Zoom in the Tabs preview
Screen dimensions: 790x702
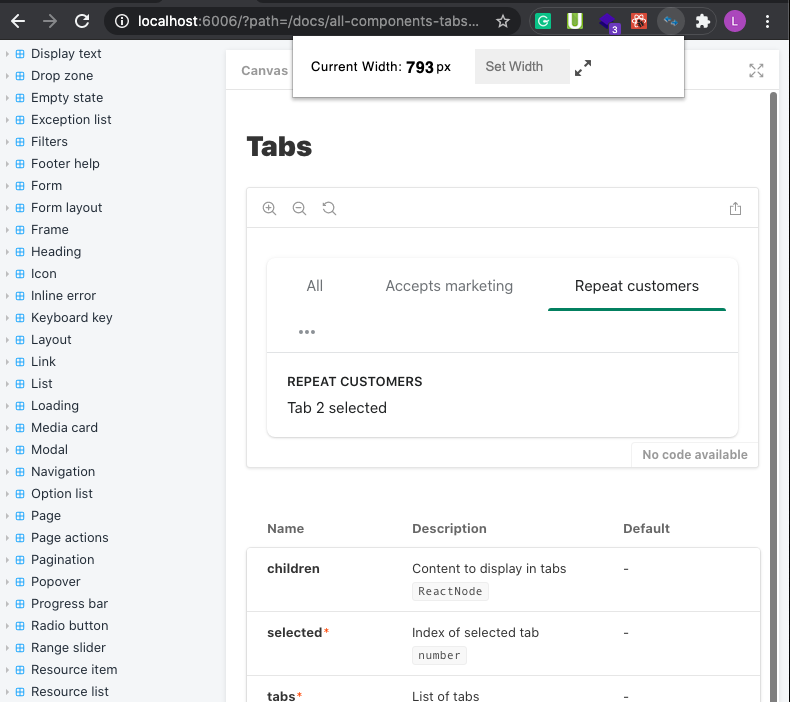[x=270, y=208]
